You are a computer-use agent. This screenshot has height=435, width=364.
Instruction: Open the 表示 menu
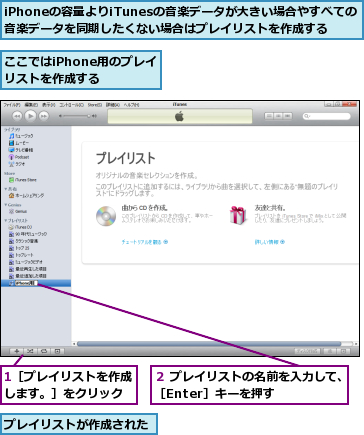(49, 105)
